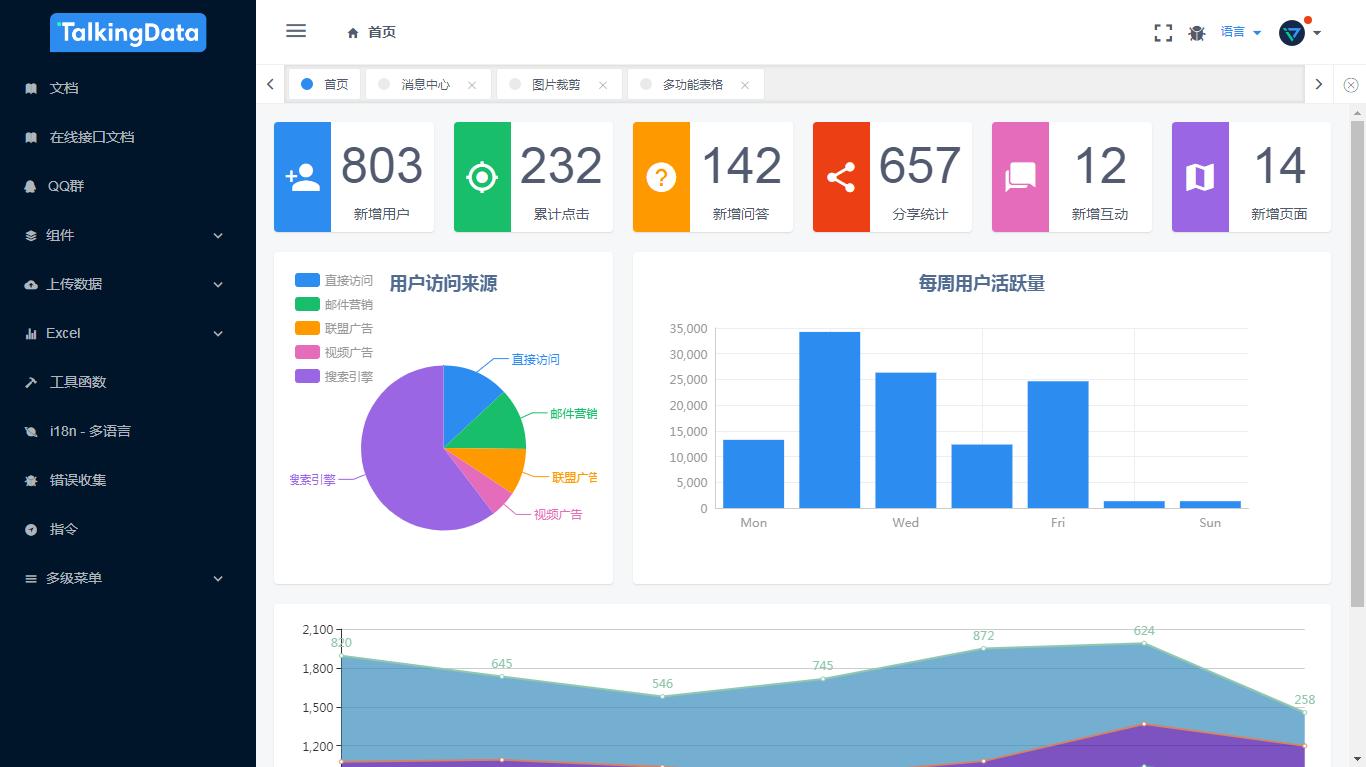Click the green 邮件营销 pie slice

(x=496, y=427)
